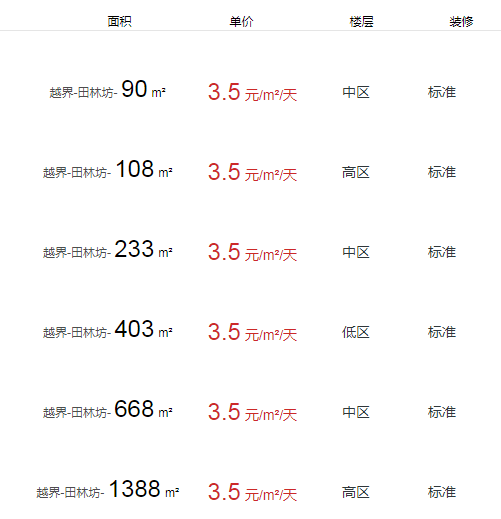Click the price for the 403 m² unit

(x=252, y=332)
